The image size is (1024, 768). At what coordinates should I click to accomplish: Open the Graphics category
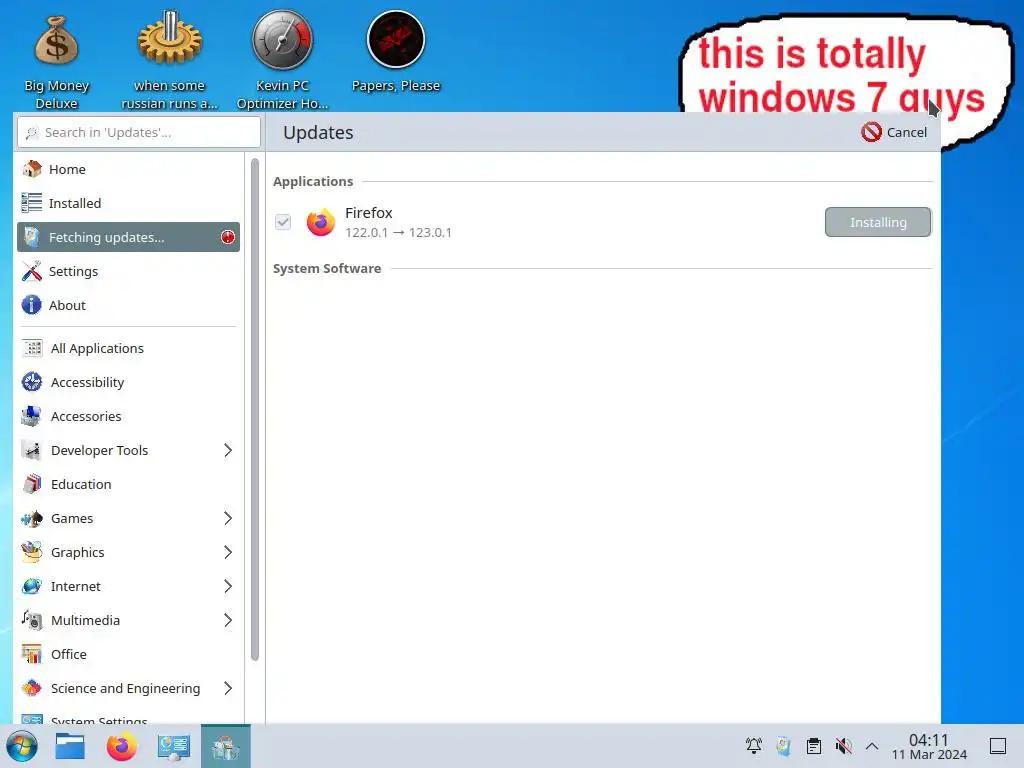(x=128, y=552)
